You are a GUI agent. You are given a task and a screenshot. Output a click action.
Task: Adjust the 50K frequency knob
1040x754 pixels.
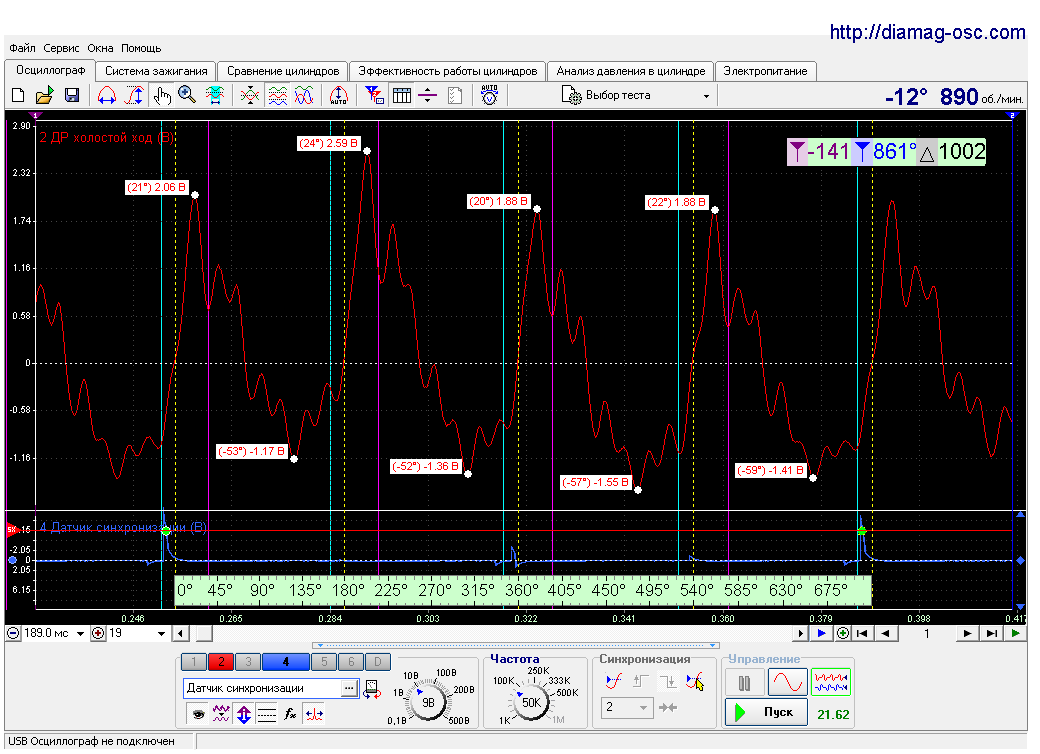pos(531,702)
